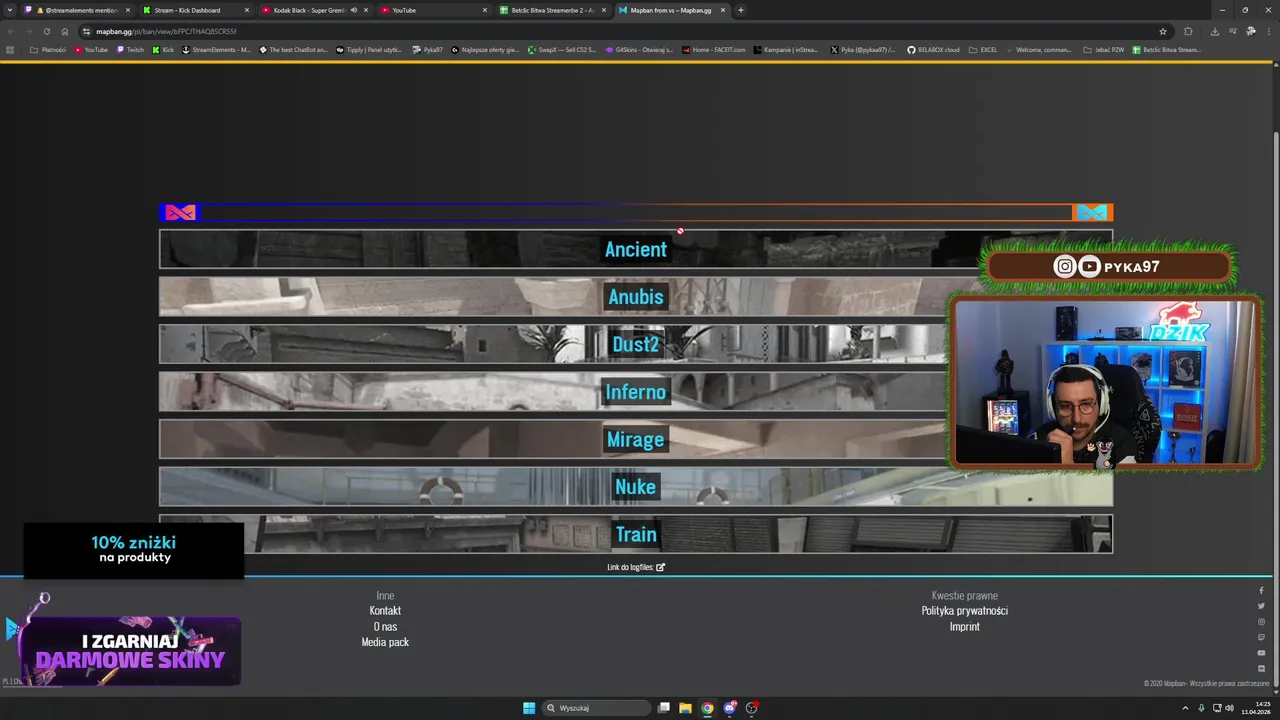The width and height of the screenshot is (1280, 720).
Task: Open a new browser tab
Action: click(741, 10)
